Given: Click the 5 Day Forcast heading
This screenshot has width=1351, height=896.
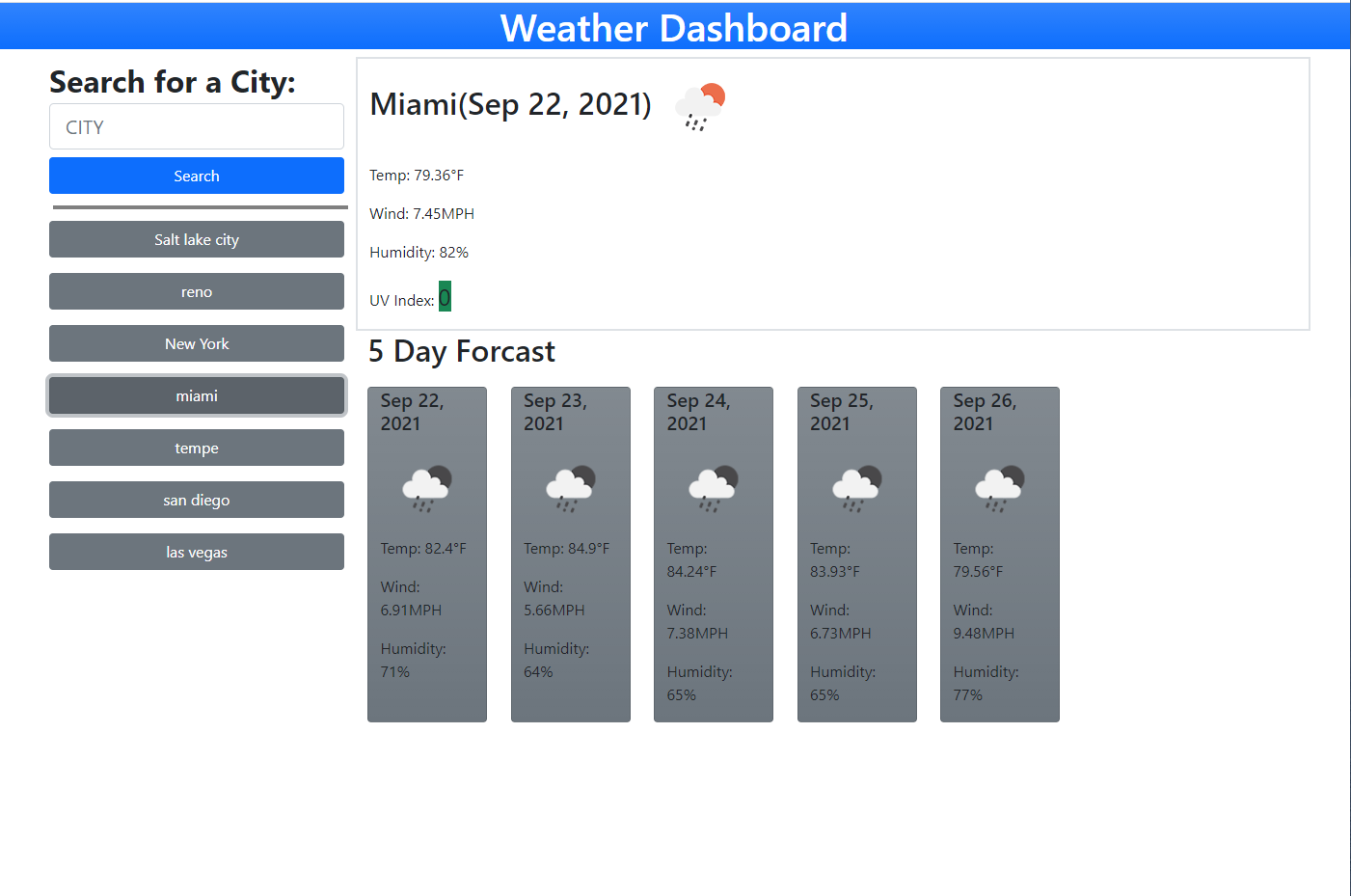Looking at the screenshot, I should point(461,351).
